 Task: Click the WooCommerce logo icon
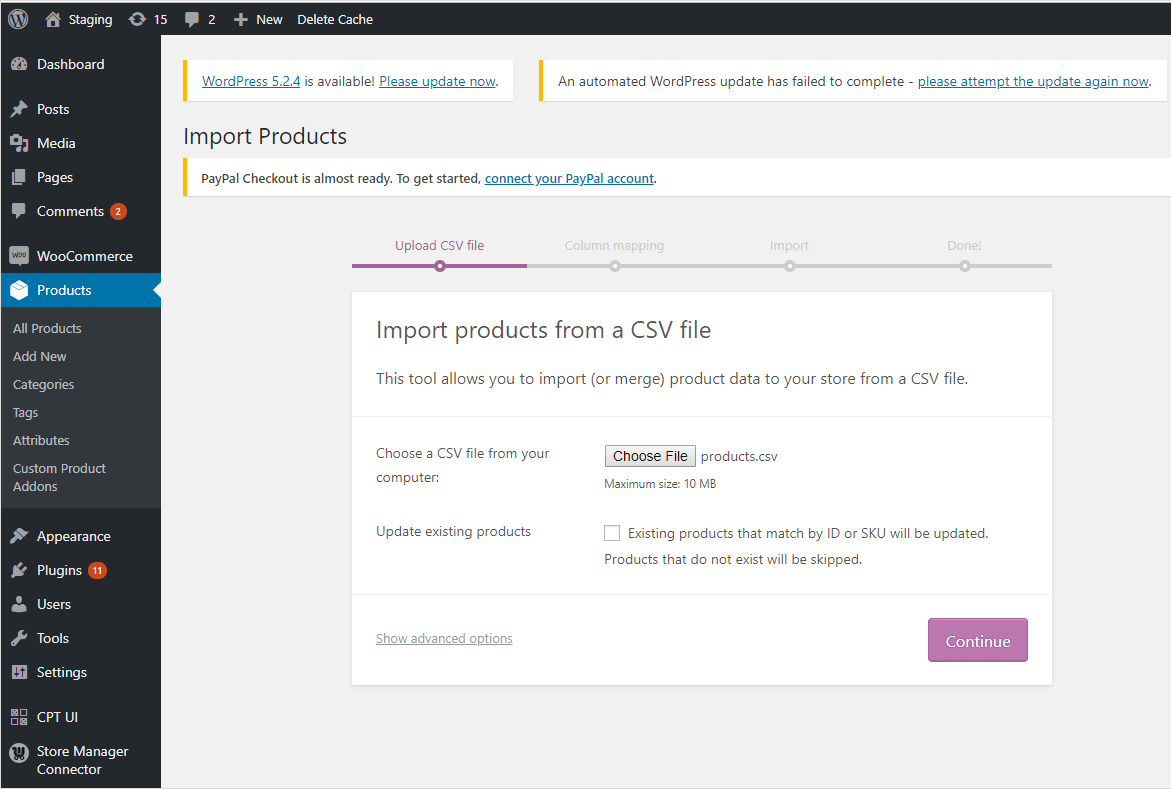[x=19, y=256]
